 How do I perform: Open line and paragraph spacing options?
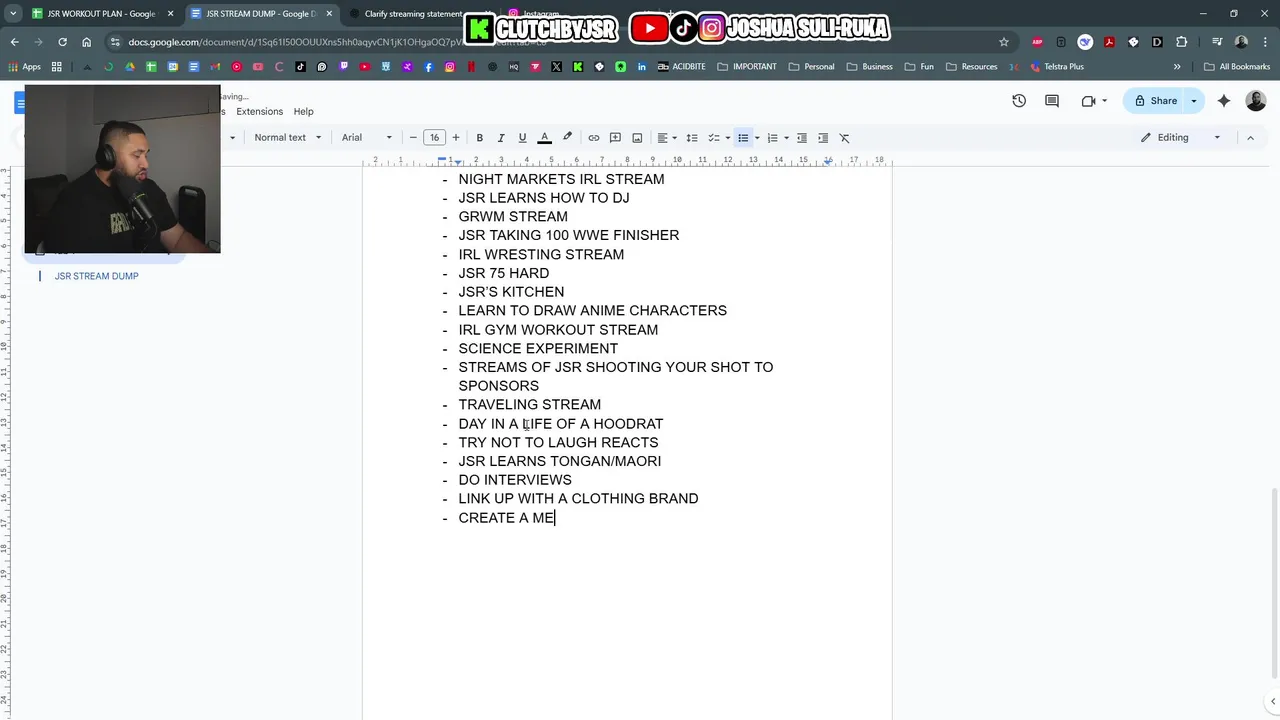(692, 138)
